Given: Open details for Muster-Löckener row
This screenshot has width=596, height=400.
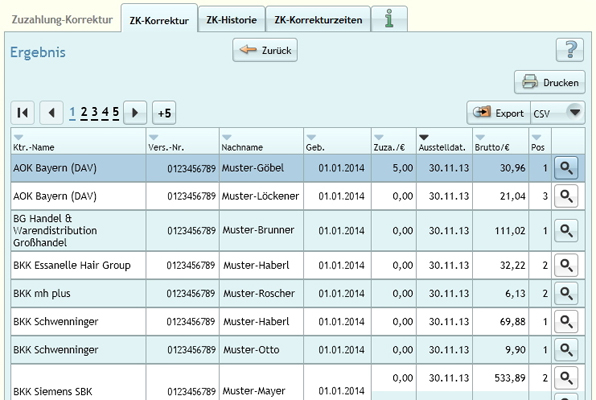Looking at the screenshot, I should click(566, 196).
